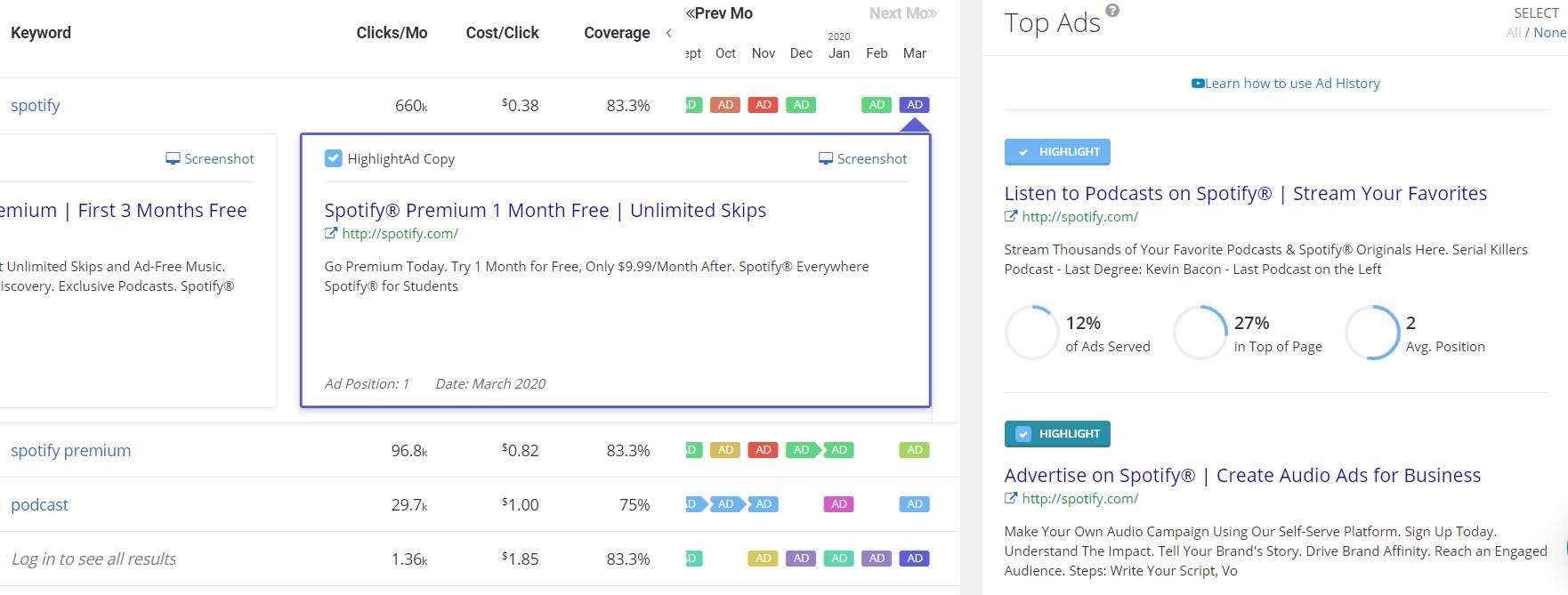The width and height of the screenshot is (1568, 595).
Task: Click the Avg. Position gauge showing 2
Action: 1372,333
